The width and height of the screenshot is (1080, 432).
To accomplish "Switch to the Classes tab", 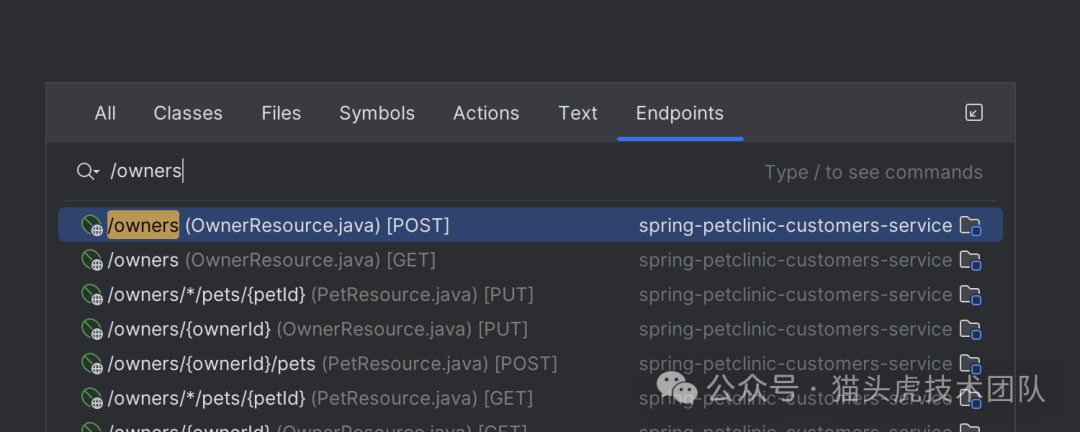I will click(x=188, y=113).
